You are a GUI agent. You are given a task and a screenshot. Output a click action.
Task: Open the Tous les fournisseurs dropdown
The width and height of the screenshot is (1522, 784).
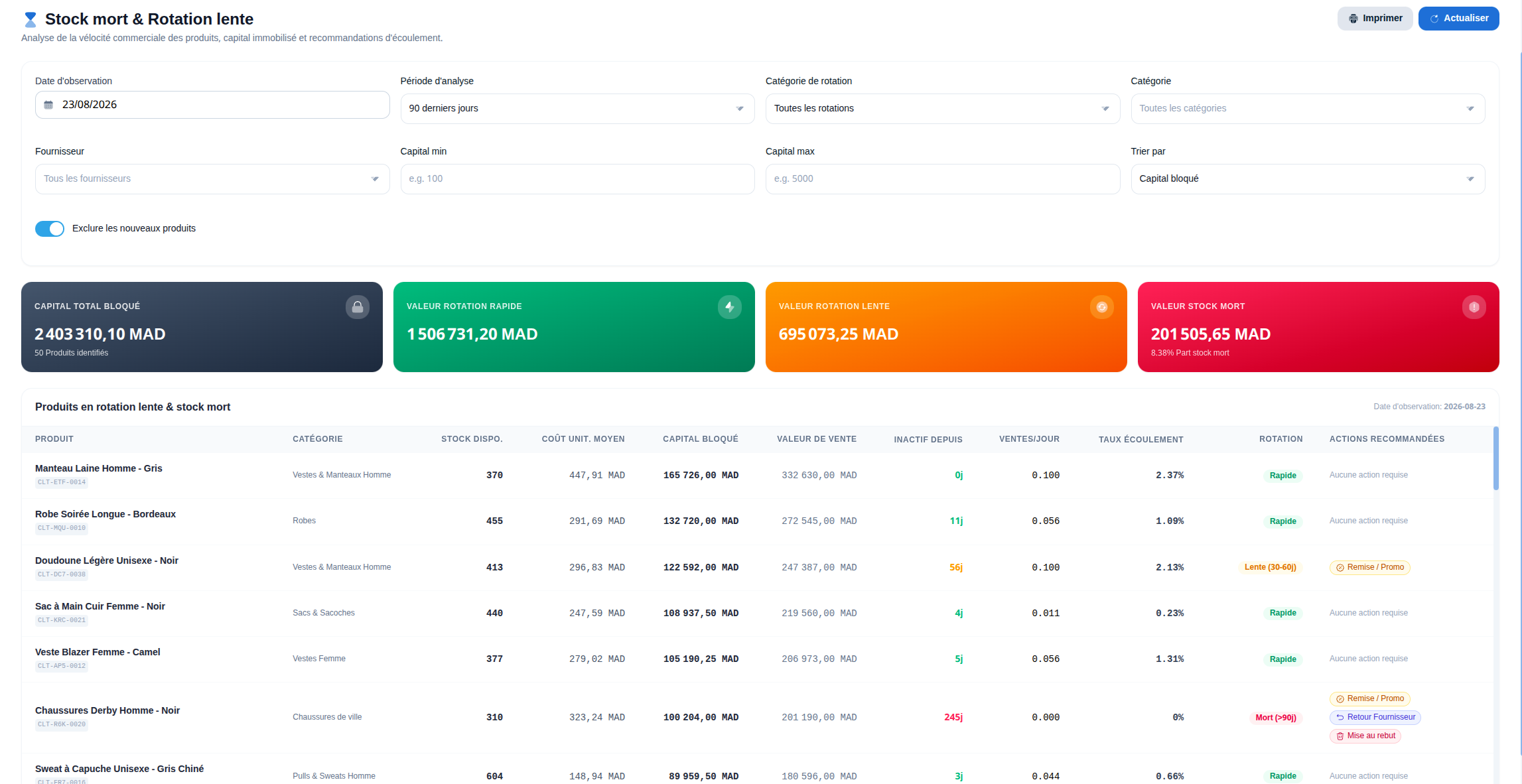212,179
